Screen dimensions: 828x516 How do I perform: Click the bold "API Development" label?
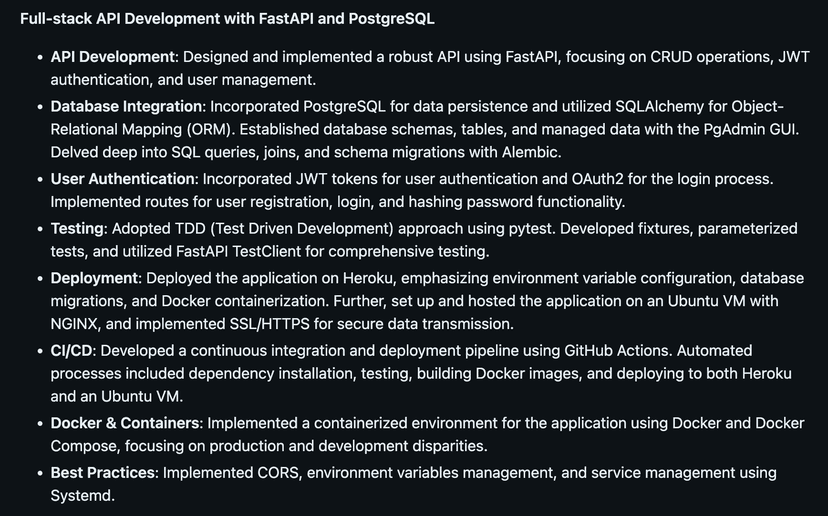(113, 58)
